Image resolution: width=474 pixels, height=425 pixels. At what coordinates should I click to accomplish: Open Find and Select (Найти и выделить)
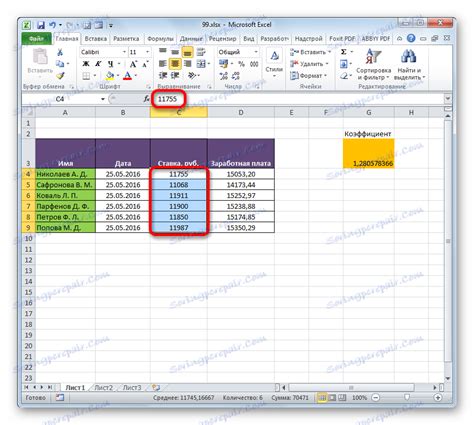tap(409, 65)
